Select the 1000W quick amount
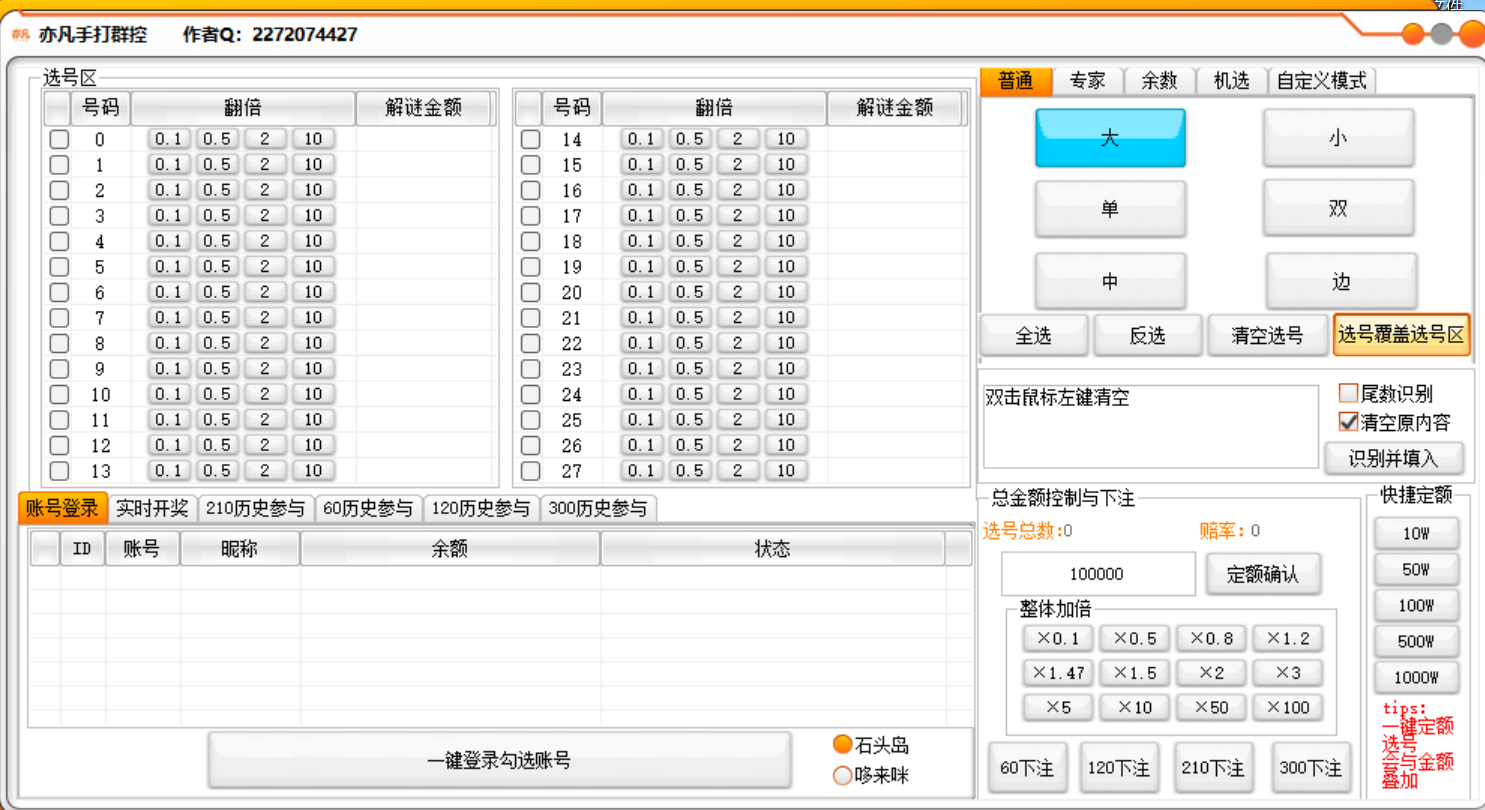Image resolution: width=1485 pixels, height=810 pixels. click(1416, 676)
